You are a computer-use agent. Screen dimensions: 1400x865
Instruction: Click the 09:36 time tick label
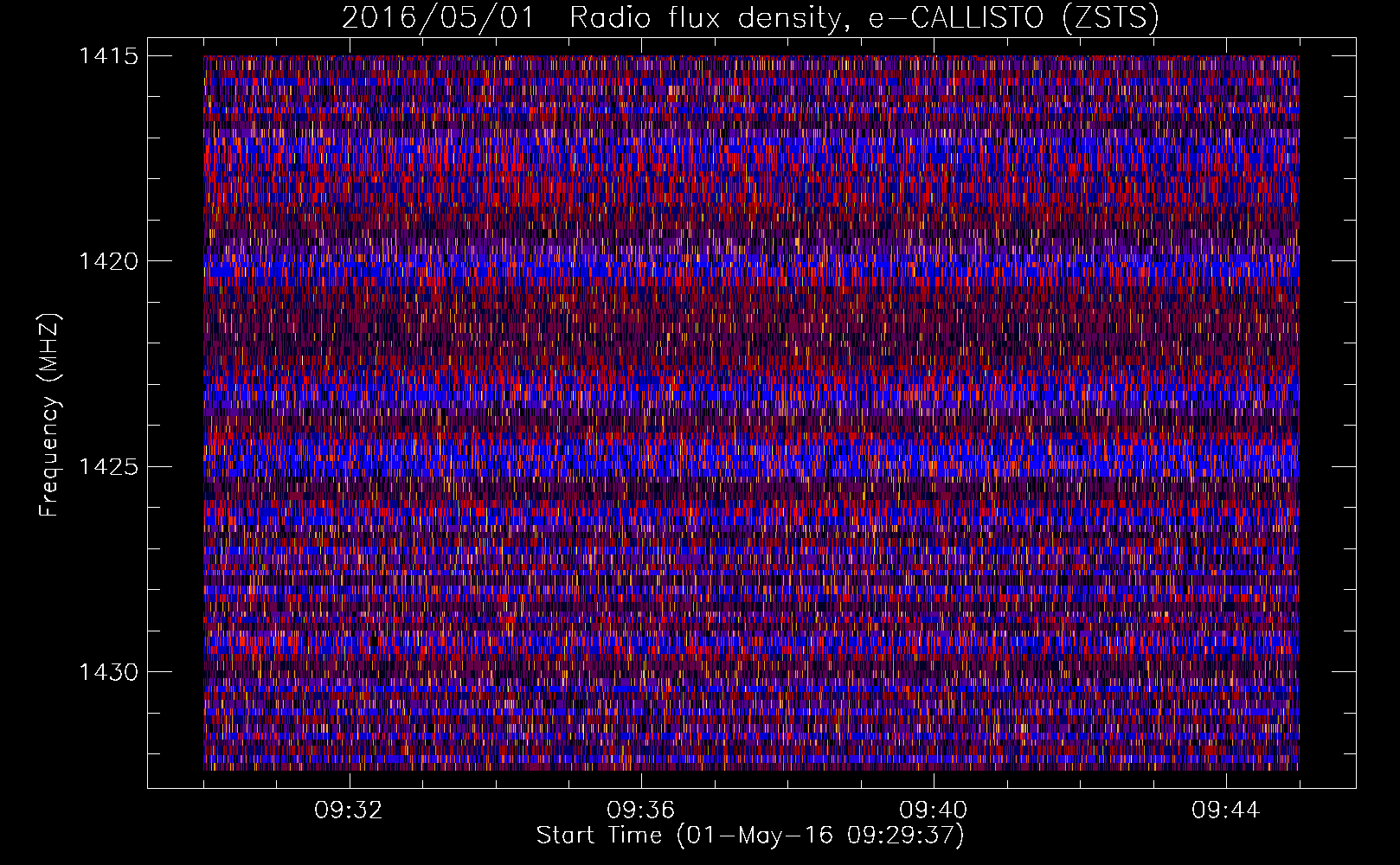(641, 811)
